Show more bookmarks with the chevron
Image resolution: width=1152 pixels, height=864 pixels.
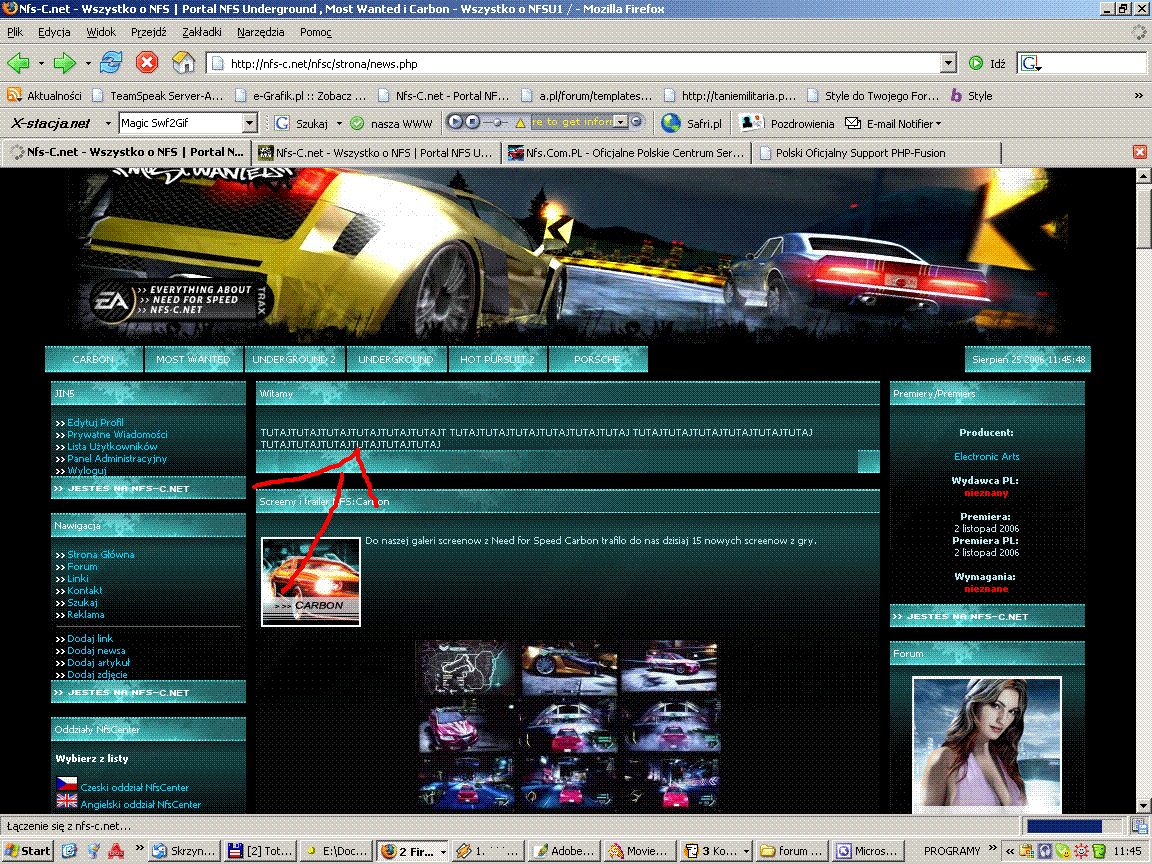click(x=1138, y=96)
